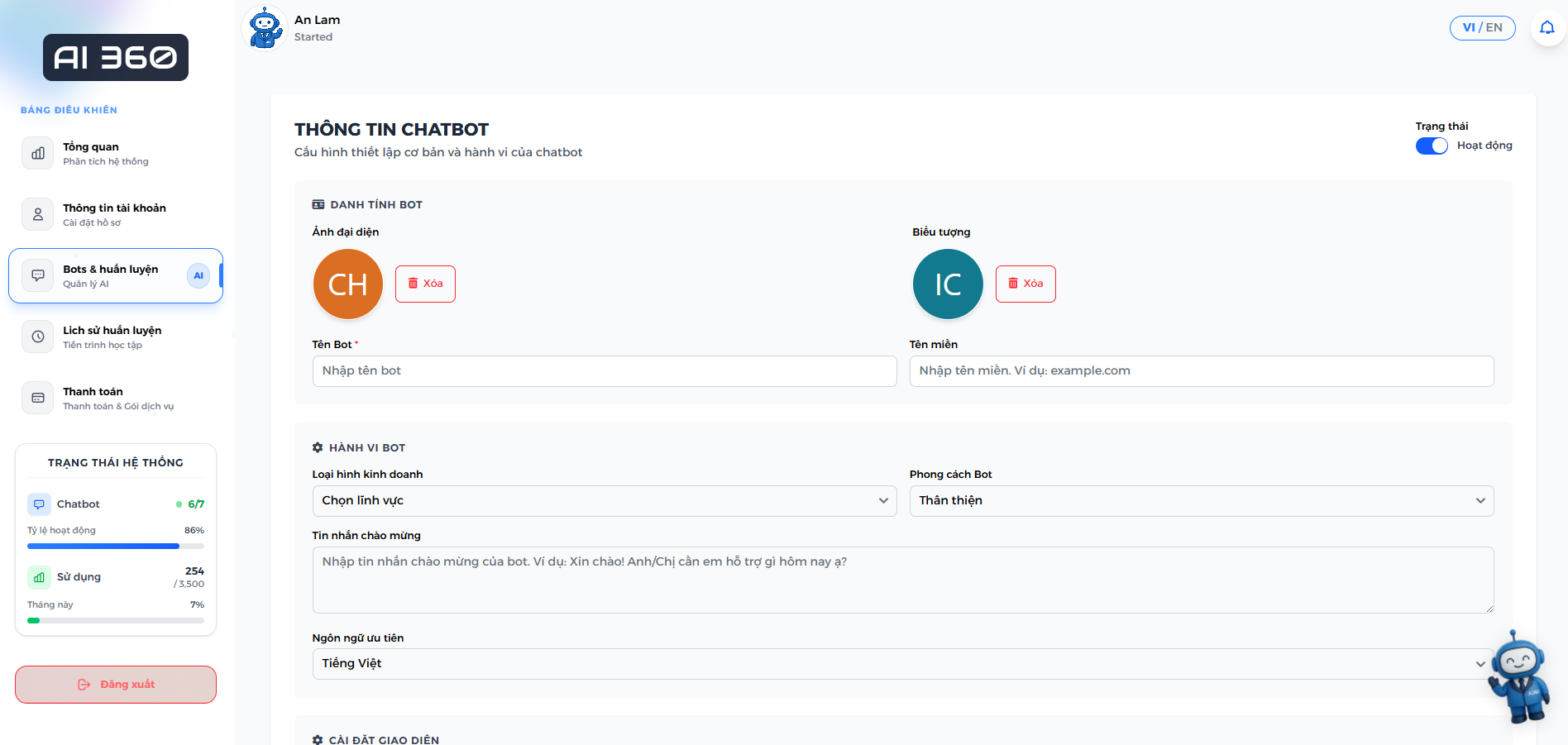
Task: Click the Sử dụng usage chart icon
Action: tap(39, 577)
